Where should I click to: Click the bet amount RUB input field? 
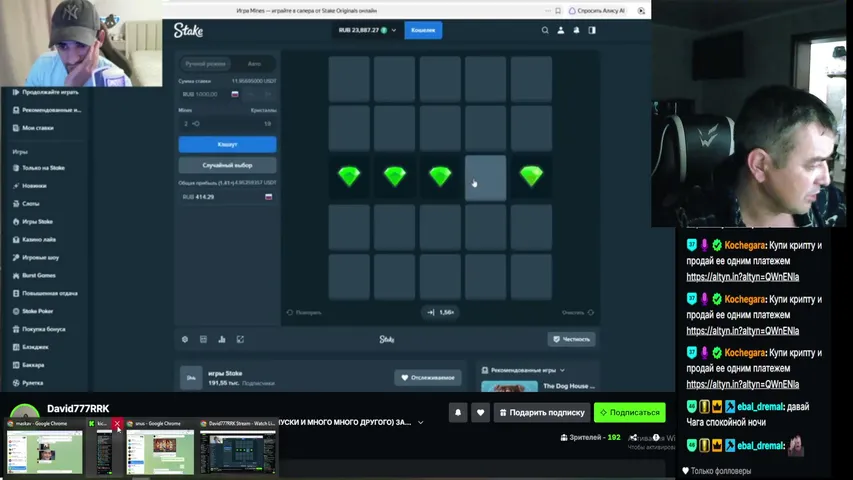click(206, 94)
